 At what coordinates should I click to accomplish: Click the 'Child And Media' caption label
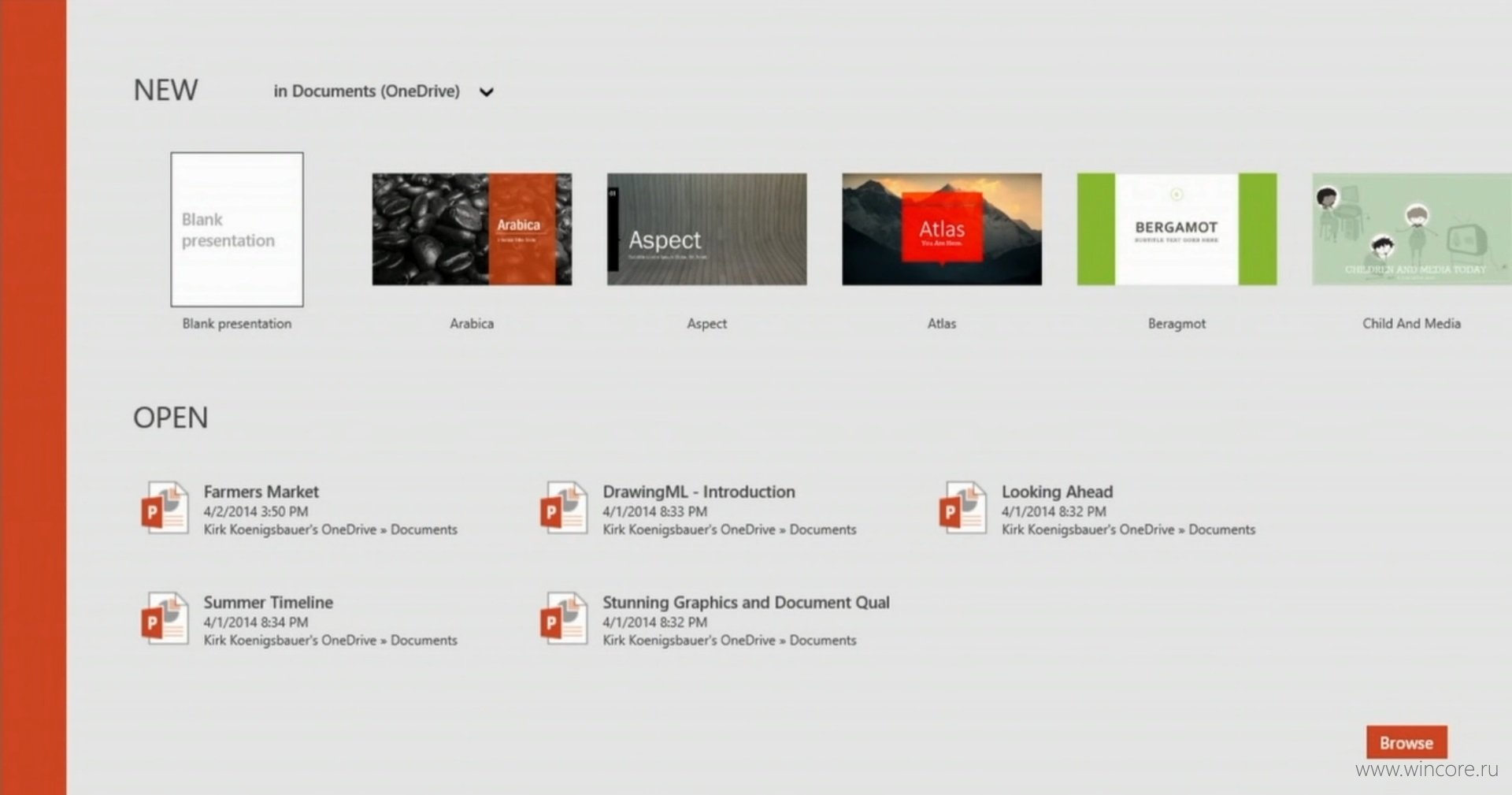[1412, 323]
